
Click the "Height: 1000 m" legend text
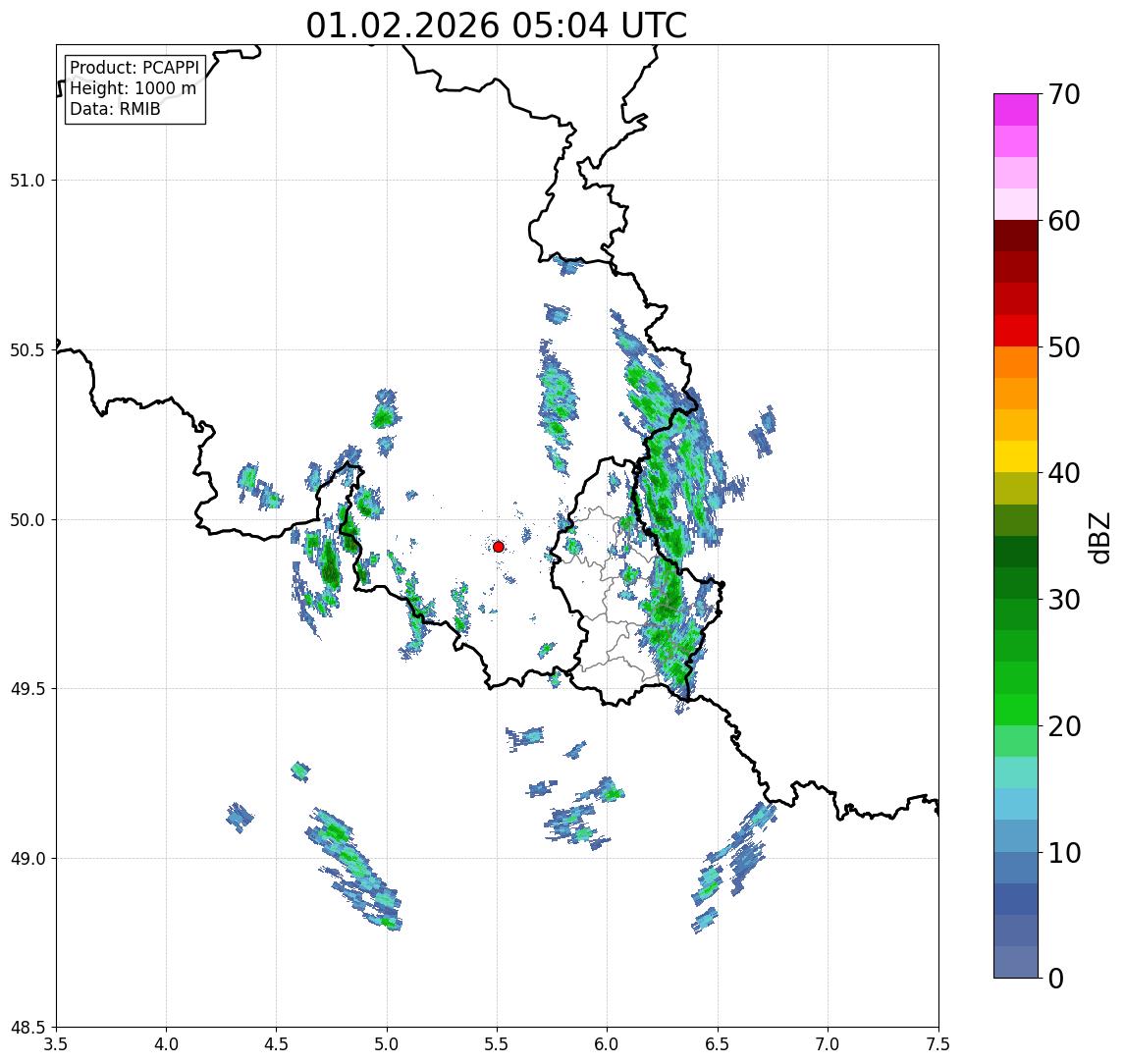click(133, 88)
